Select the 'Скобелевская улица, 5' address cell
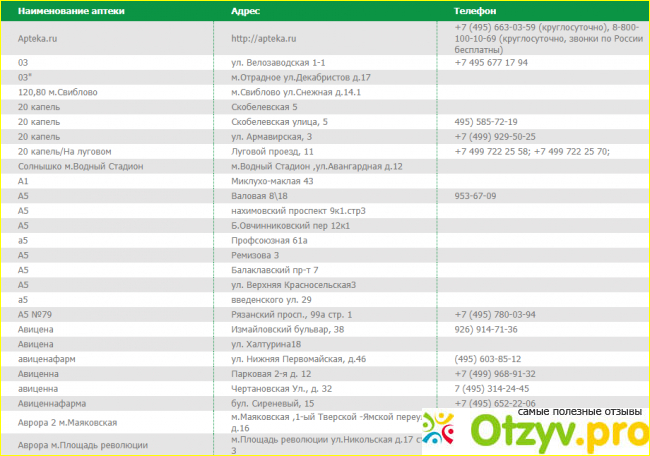Image resolution: width=650 pixels, height=456 pixels. pyautogui.click(x=279, y=121)
